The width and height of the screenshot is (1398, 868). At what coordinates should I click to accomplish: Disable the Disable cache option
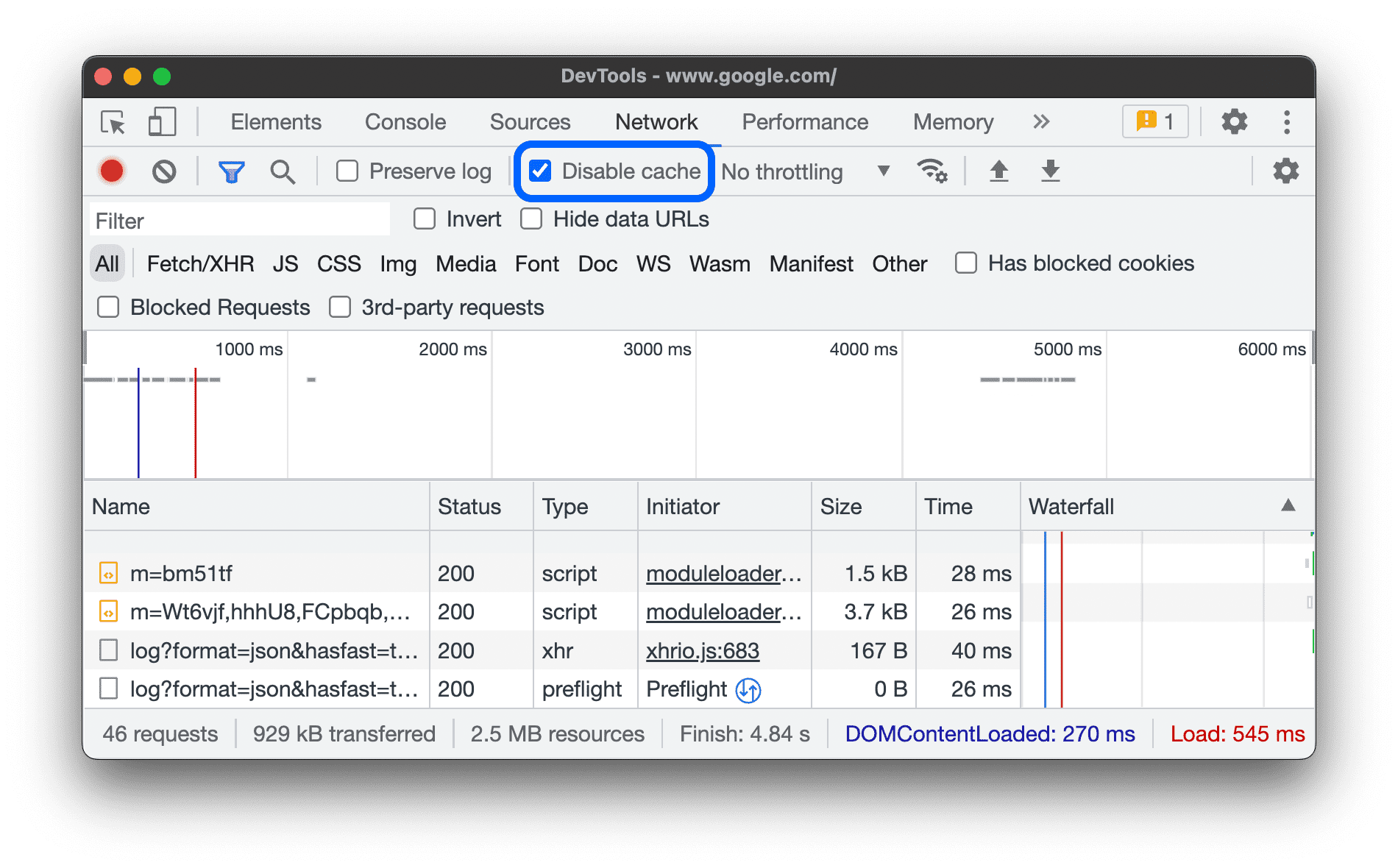point(541,171)
